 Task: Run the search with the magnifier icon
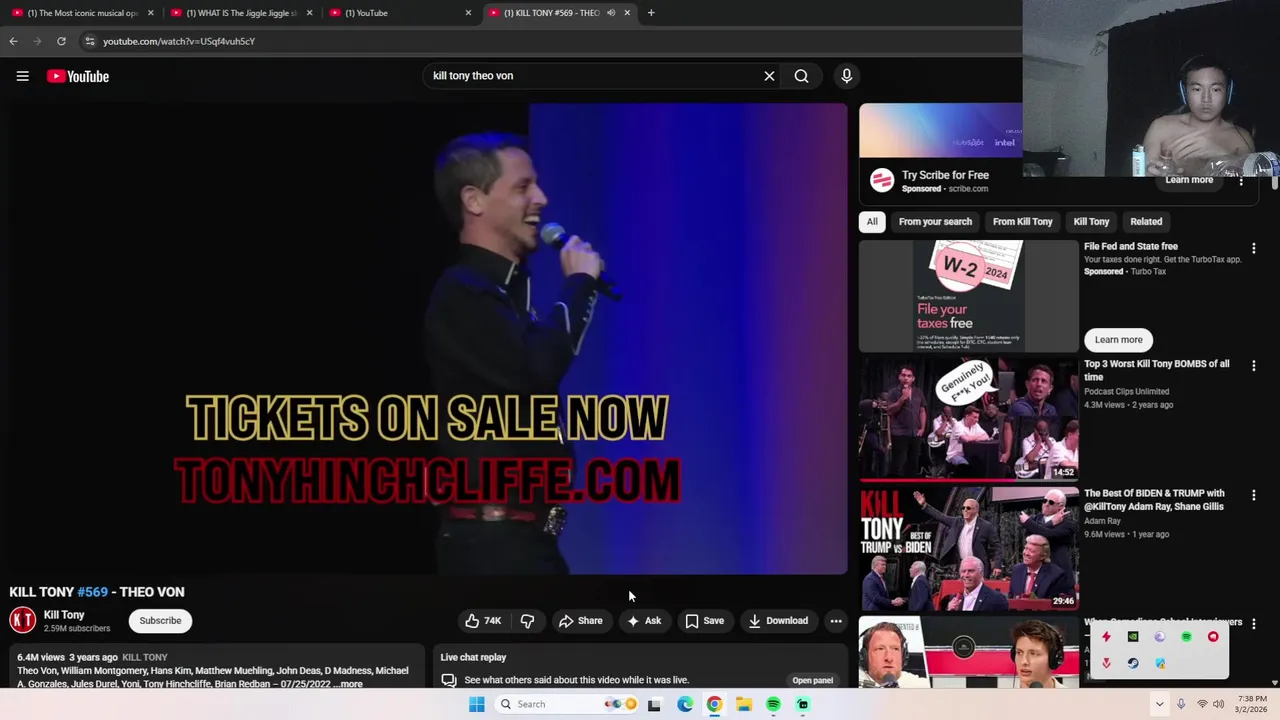point(801,76)
